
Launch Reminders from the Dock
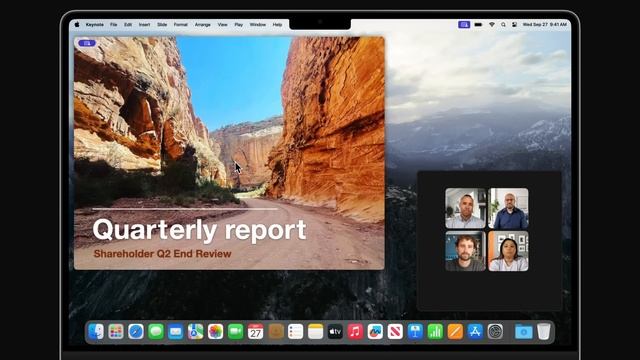tap(295, 332)
